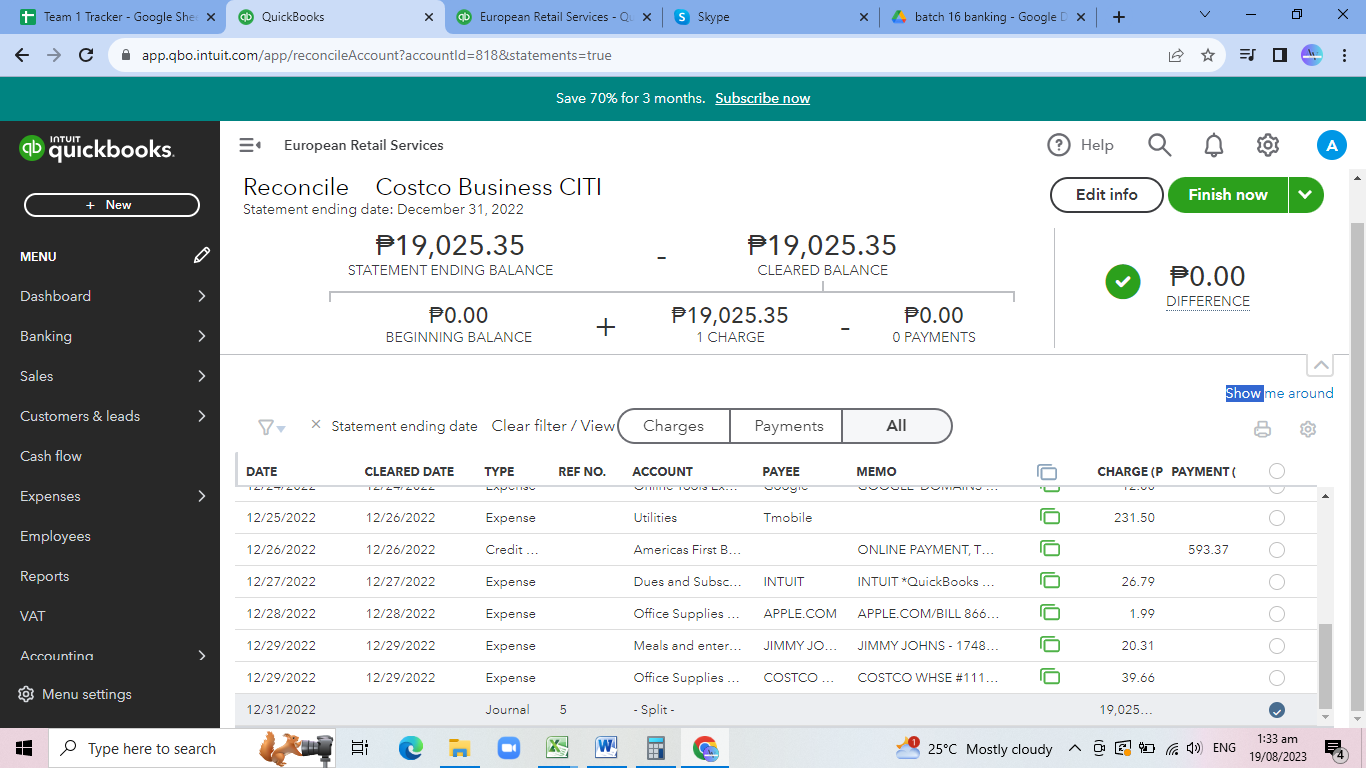Open match icon for 593.37 payment row
Viewport: 1366px width, 768px height.
coord(1050,549)
